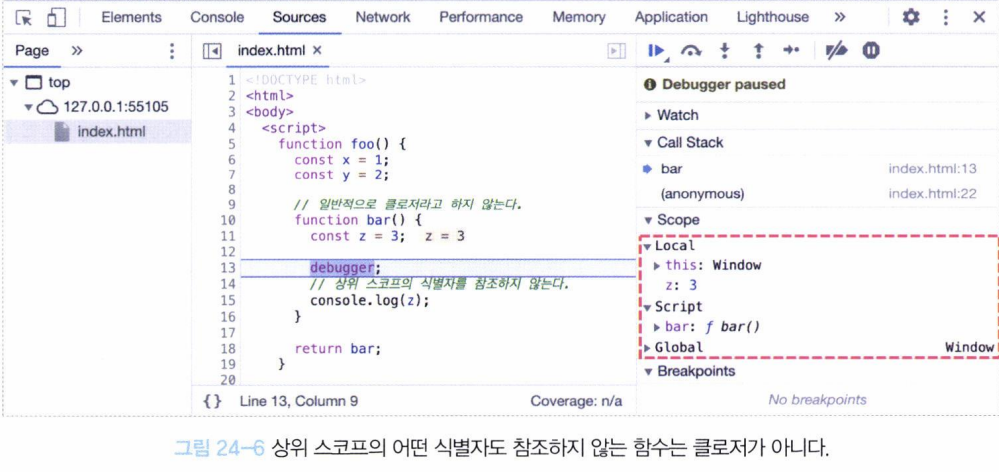Image resolution: width=999 pixels, height=472 pixels.
Task: Toggle deactivate breakpoints icon
Action: [x=836, y=51]
